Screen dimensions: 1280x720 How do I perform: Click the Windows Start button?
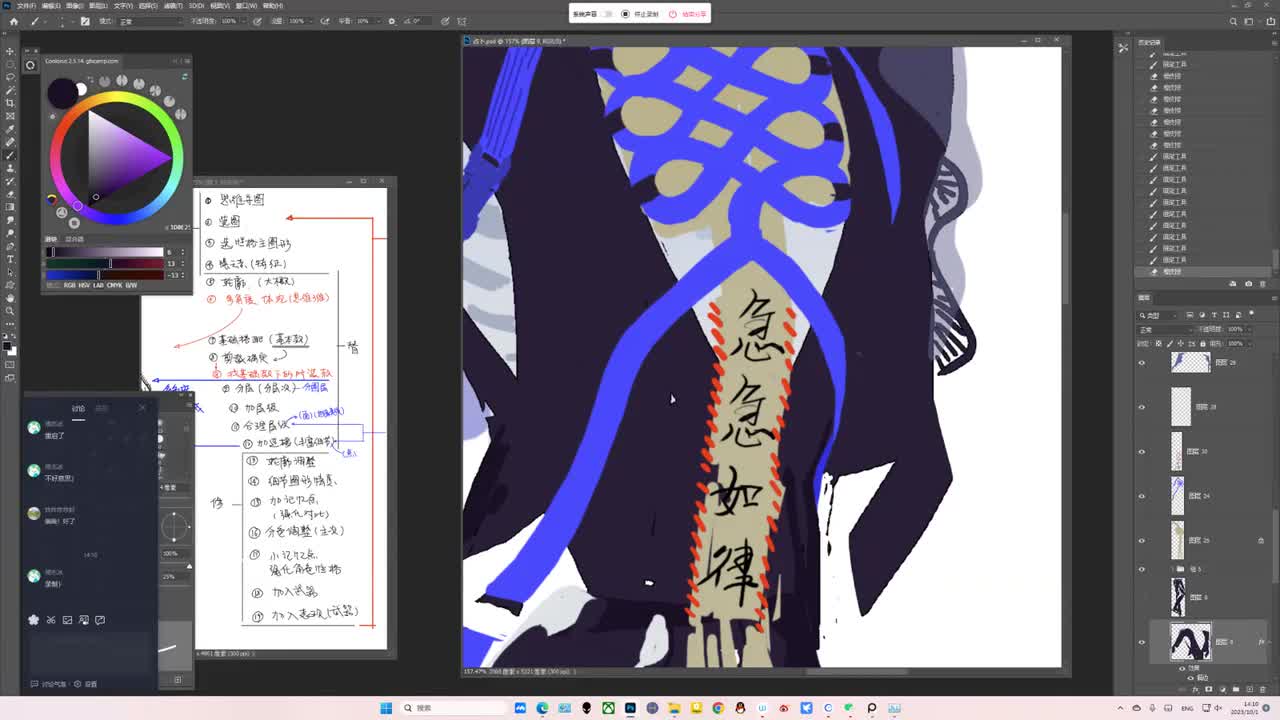tap(386, 708)
